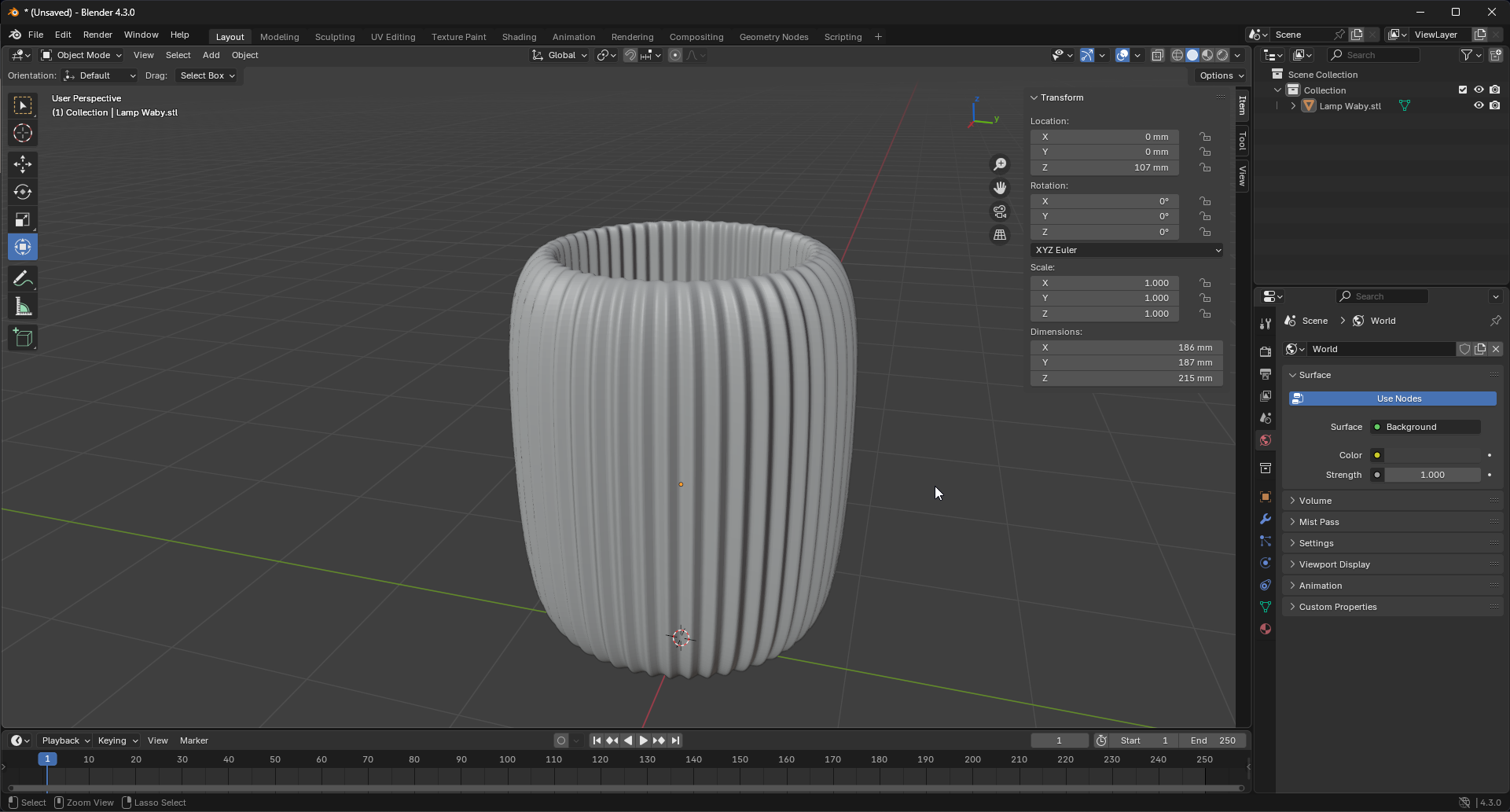Viewport: 1510px width, 812px height.
Task: Open the Object Data properties triangle icon
Action: point(1266,607)
